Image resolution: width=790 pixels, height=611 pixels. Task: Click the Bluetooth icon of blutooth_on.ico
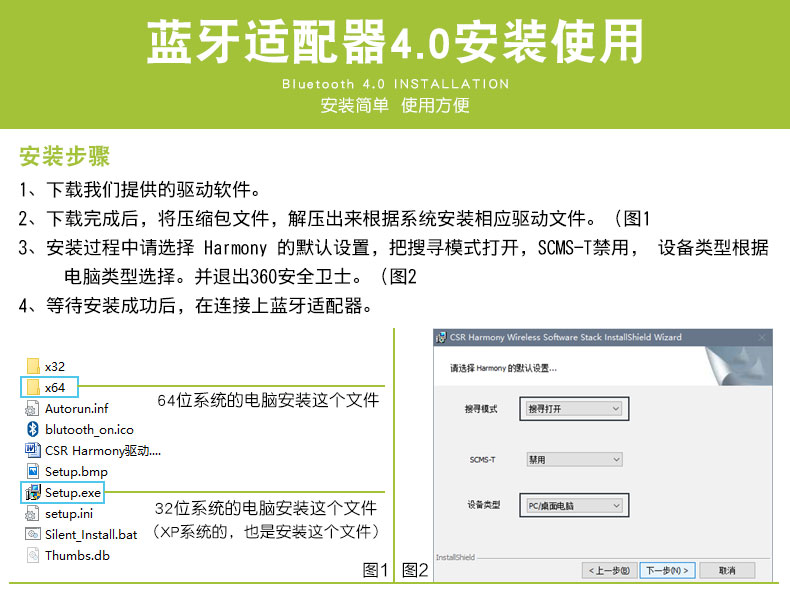33,429
